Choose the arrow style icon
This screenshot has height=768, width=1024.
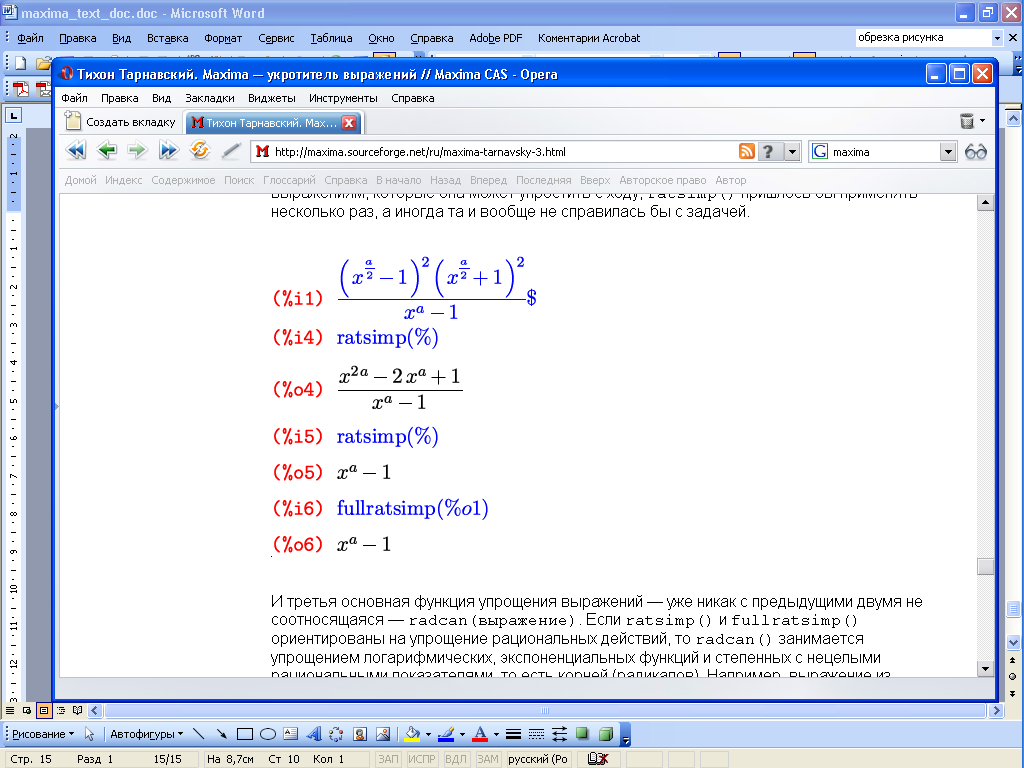click(559, 734)
